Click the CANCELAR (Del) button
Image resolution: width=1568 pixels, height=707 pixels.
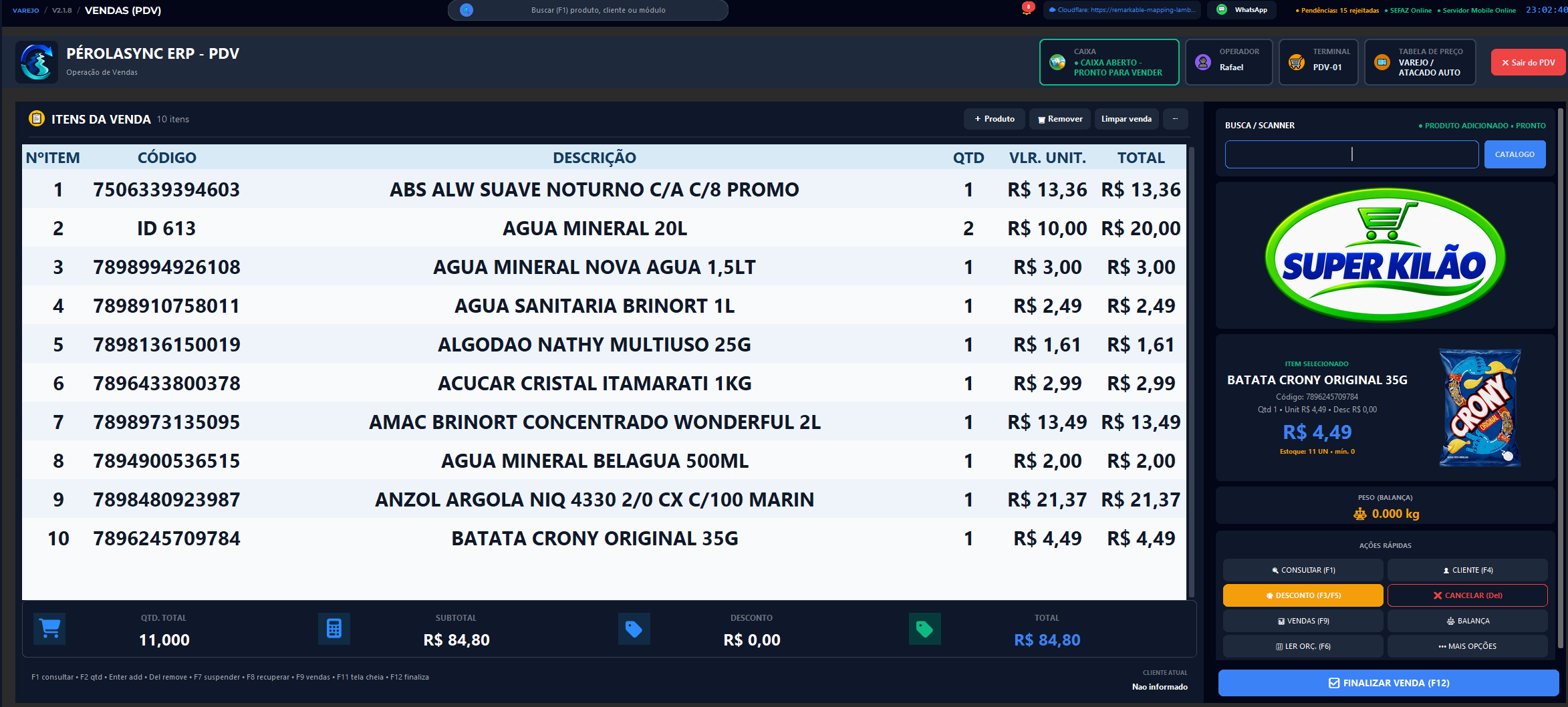point(1467,595)
